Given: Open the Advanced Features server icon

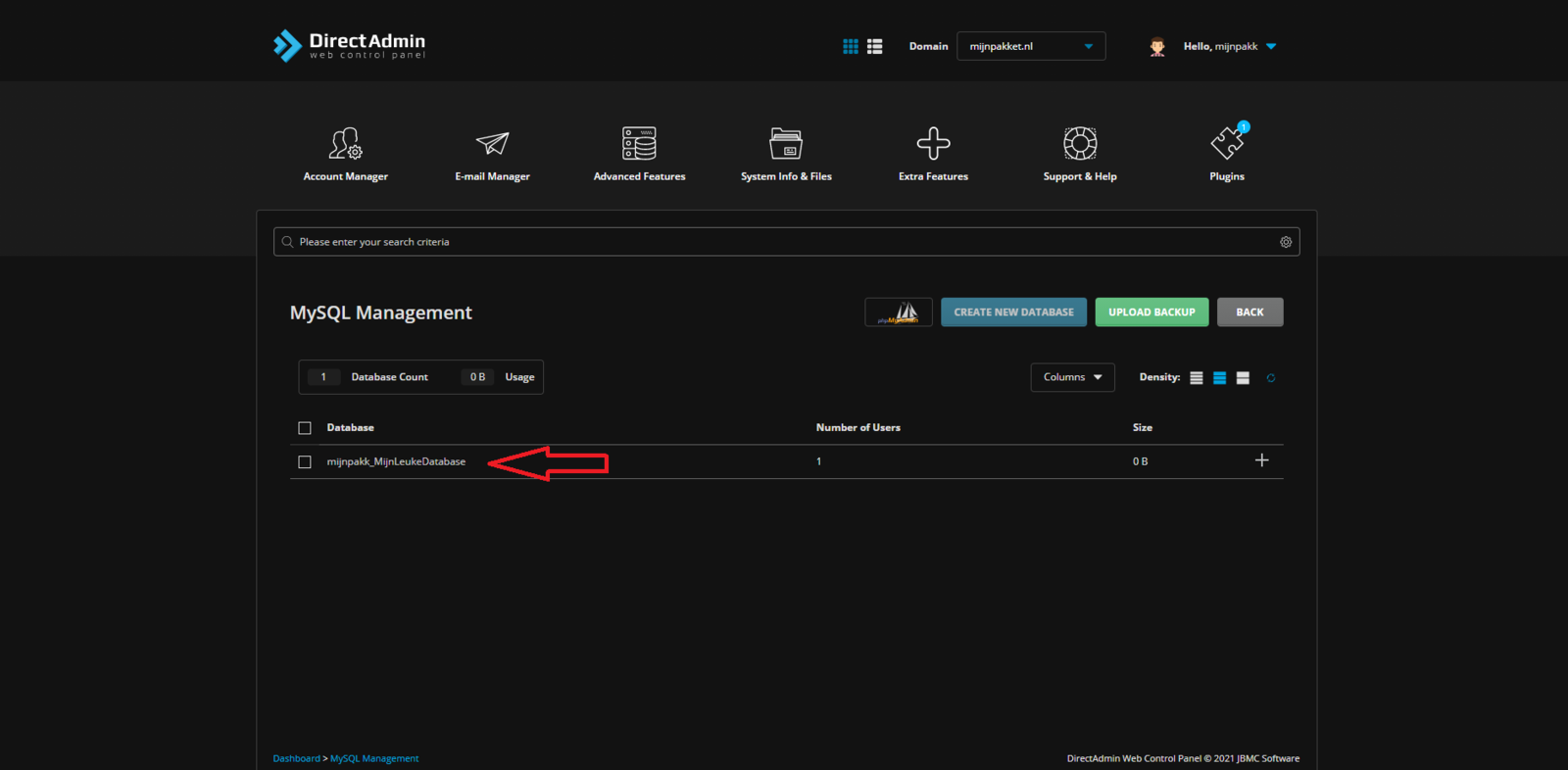Looking at the screenshot, I should [x=639, y=143].
